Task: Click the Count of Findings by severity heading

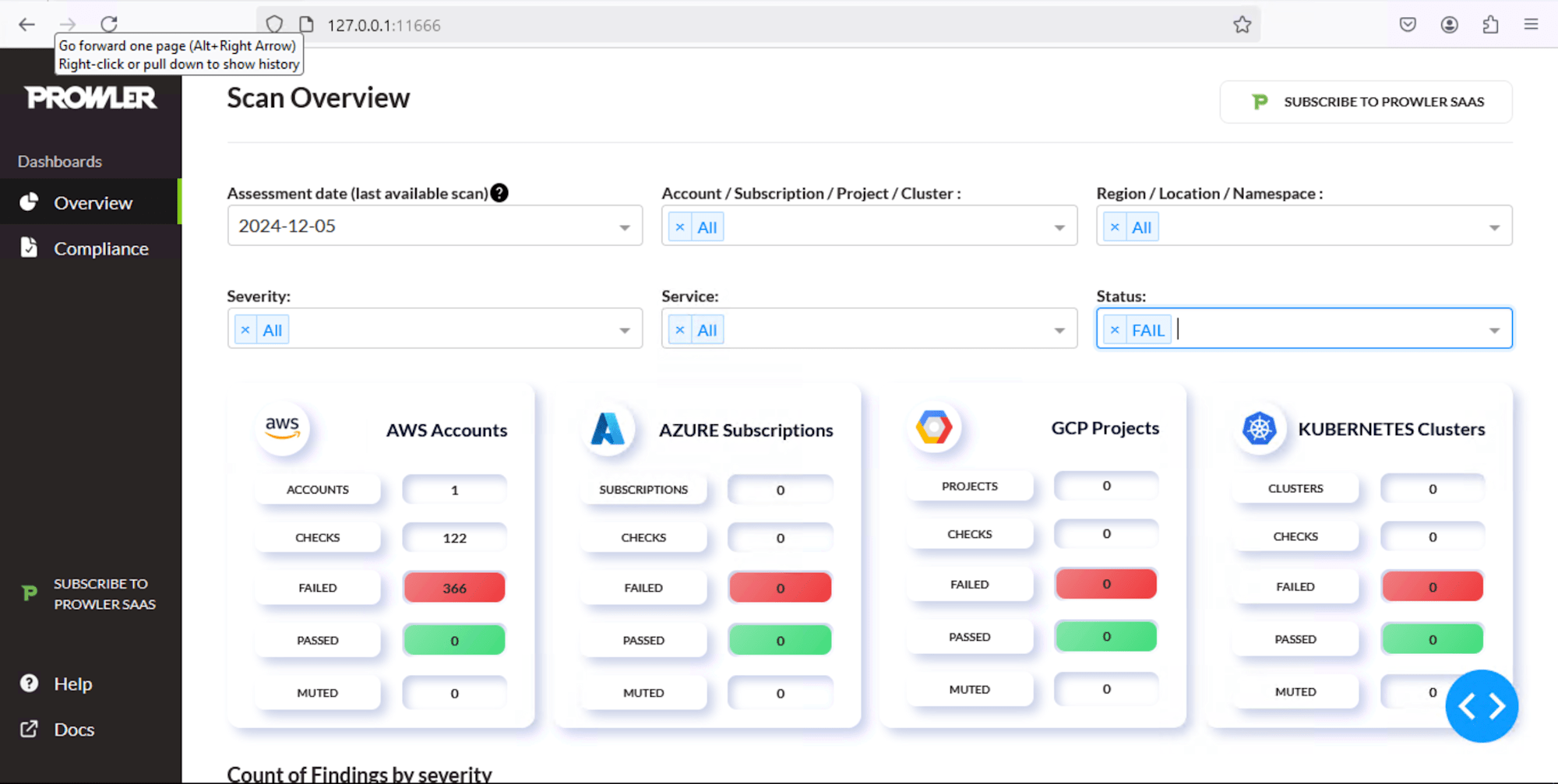Action: [359, 774]
